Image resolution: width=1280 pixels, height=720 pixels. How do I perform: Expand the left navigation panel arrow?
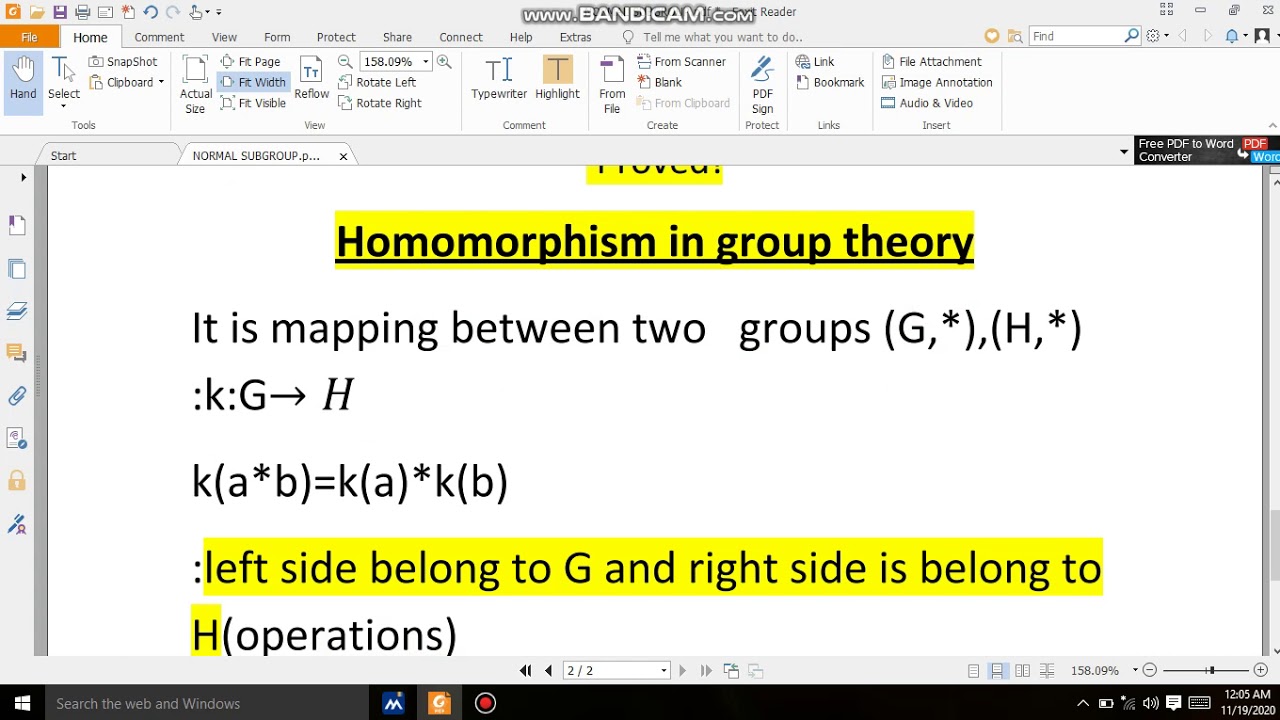click(23, 177)
